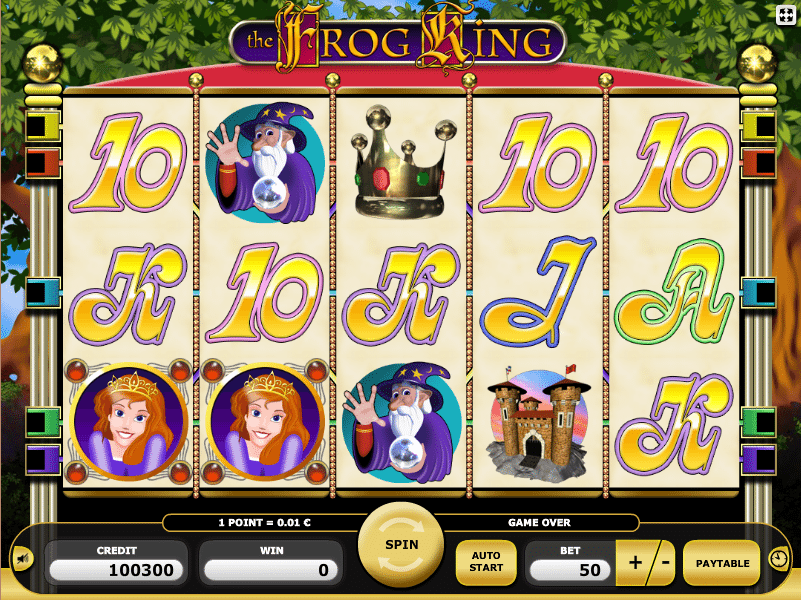Click the golden SPIN button

[402, 545]
